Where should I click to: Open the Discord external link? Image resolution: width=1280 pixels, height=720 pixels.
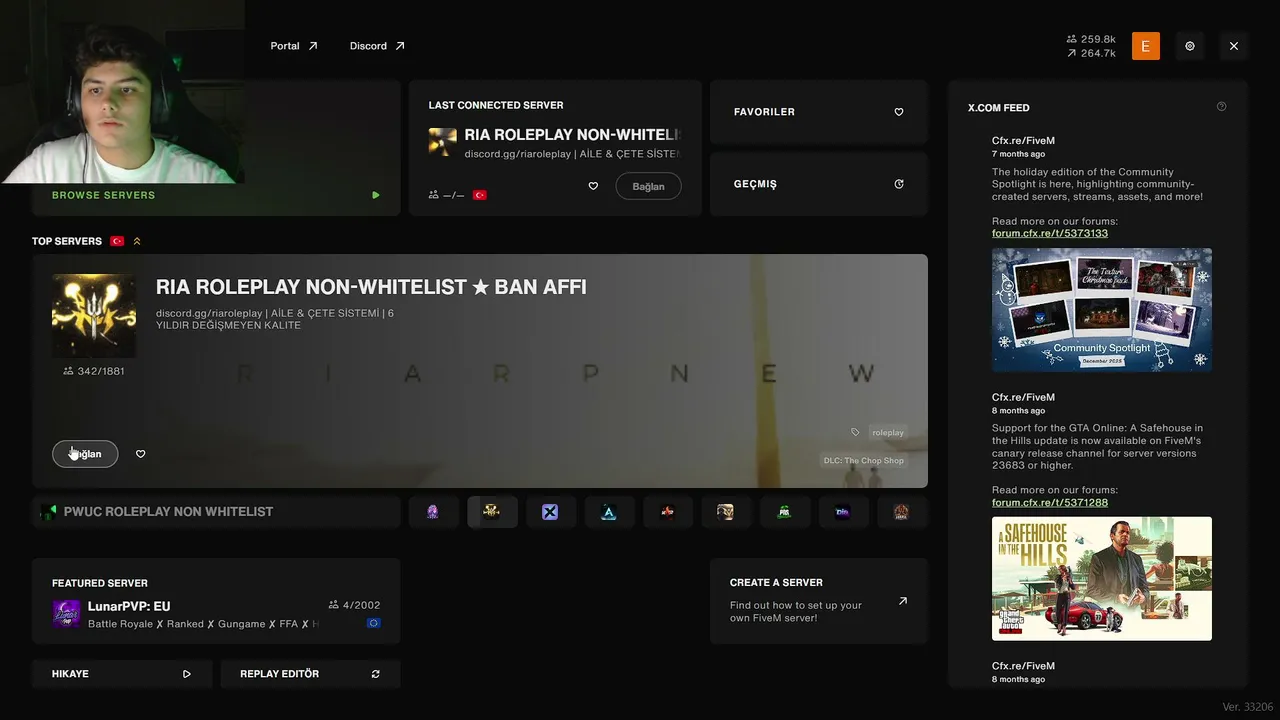377,46
